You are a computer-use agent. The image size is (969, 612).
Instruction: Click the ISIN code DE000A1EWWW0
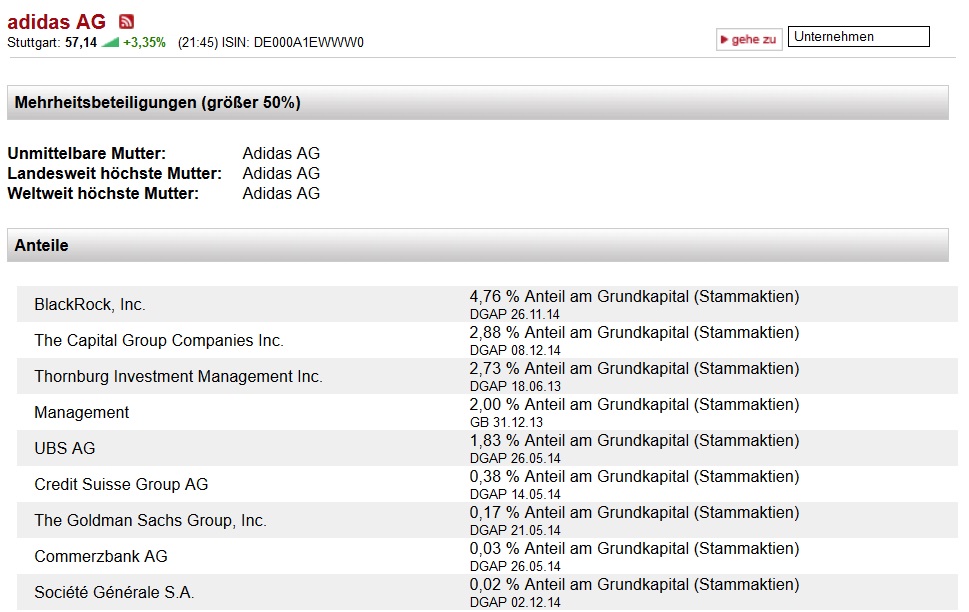(x=309, y=43)
